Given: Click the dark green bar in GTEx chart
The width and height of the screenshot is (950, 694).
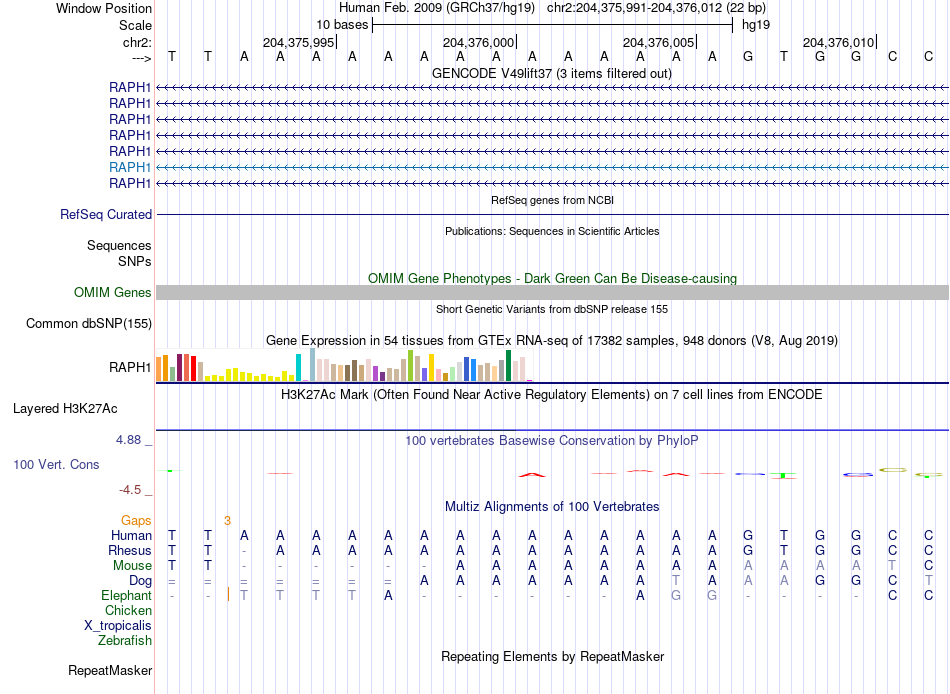Looking at the screenshot, I should tap(508, 365).
